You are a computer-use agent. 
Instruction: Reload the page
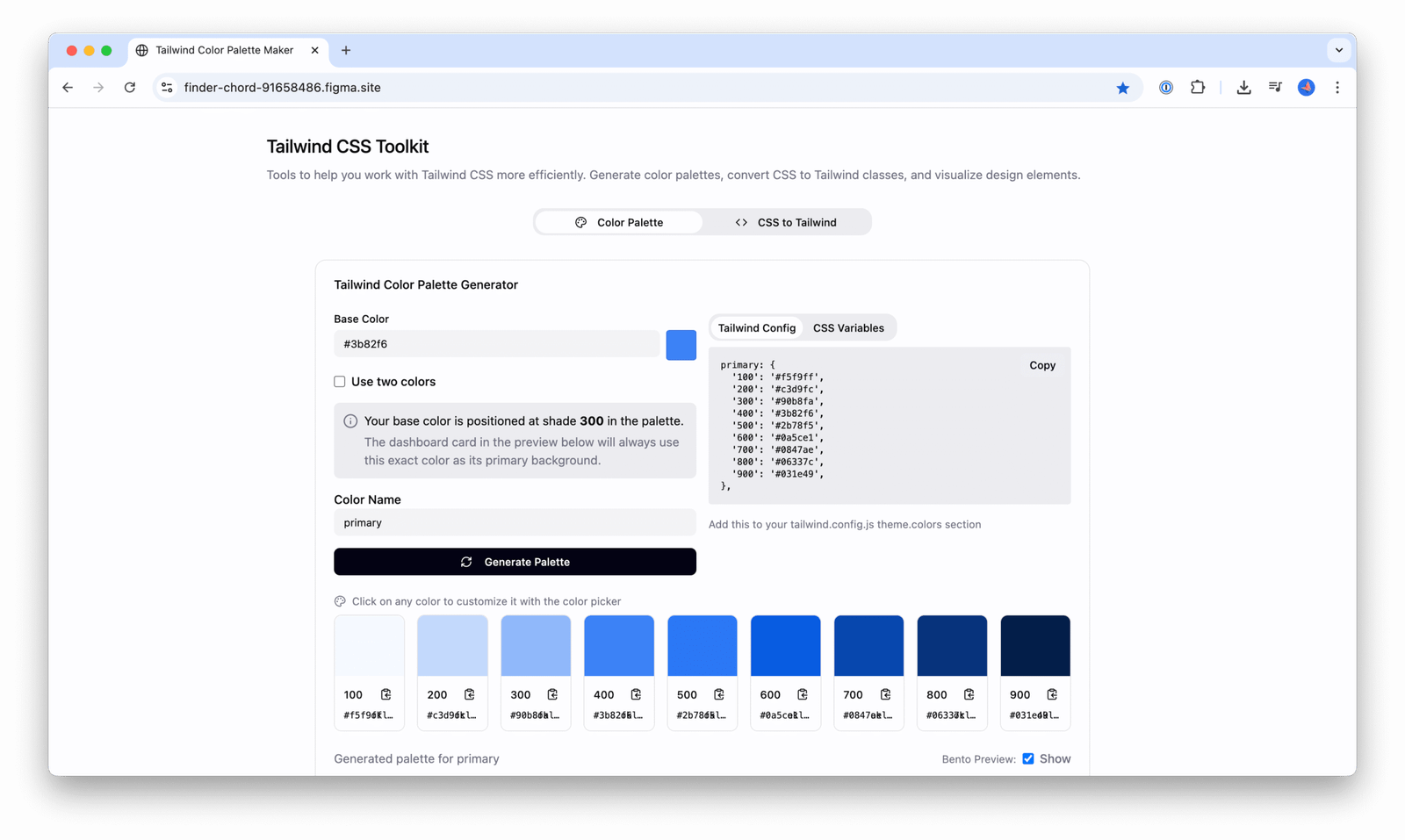click(x=130, y=88)
